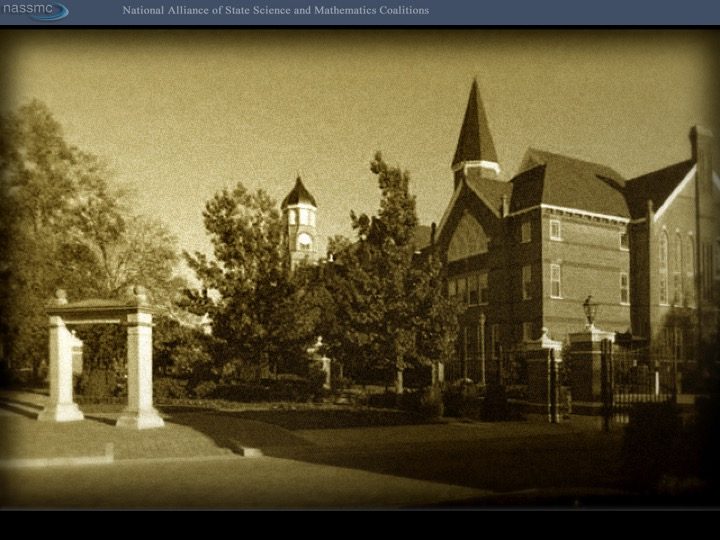Click the distant clock tower
This screenshot has width=720, height=540.
[x=299, y=219]
